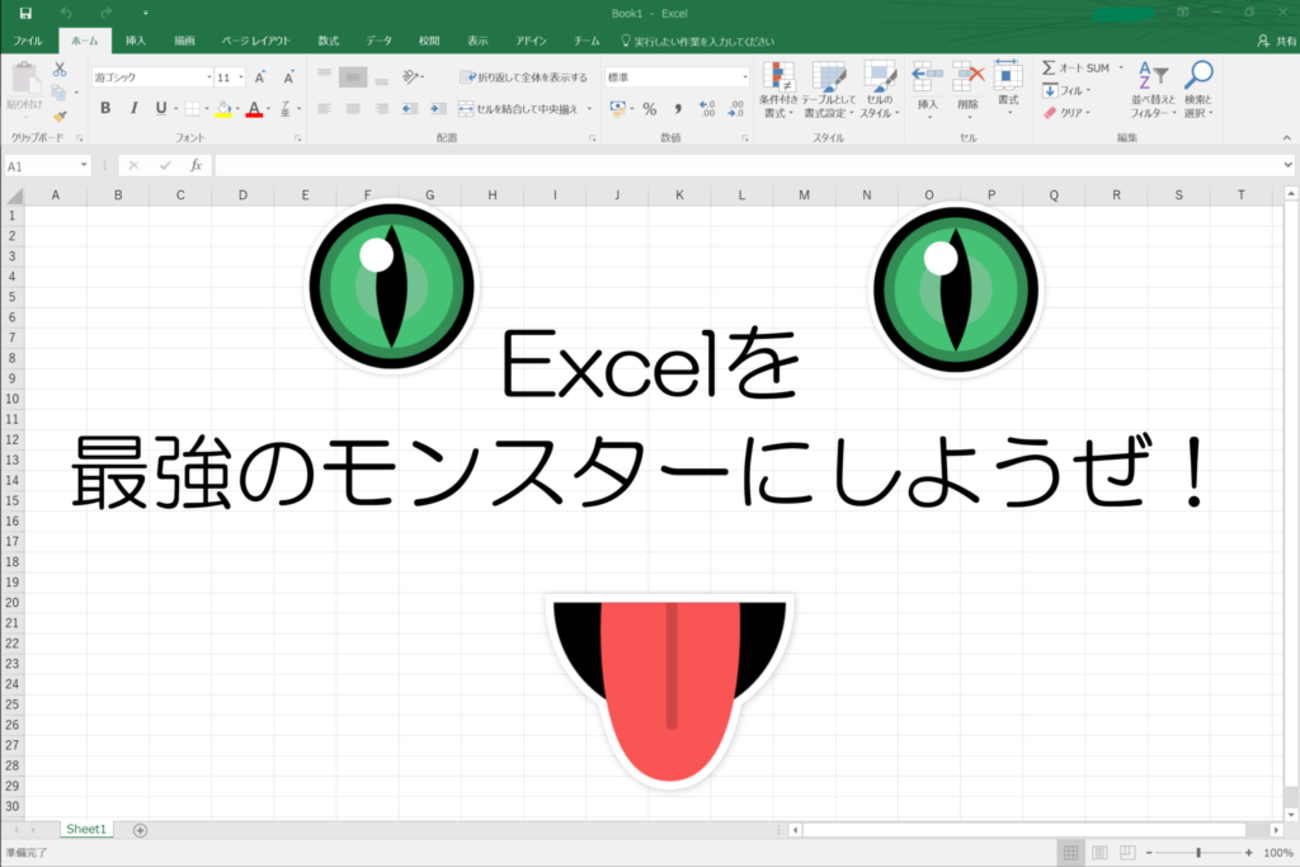Open テーブルとして書式設定 table format gallery
This screenshot has width=1300, height=867.
click(828, 90)
